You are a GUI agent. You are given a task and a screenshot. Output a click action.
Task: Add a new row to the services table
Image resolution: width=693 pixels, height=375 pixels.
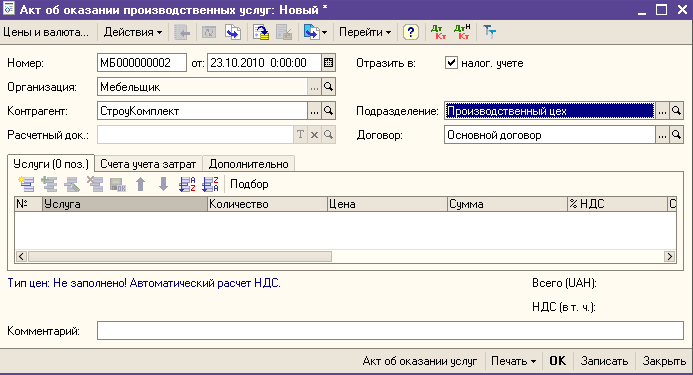tap(26, 184)
